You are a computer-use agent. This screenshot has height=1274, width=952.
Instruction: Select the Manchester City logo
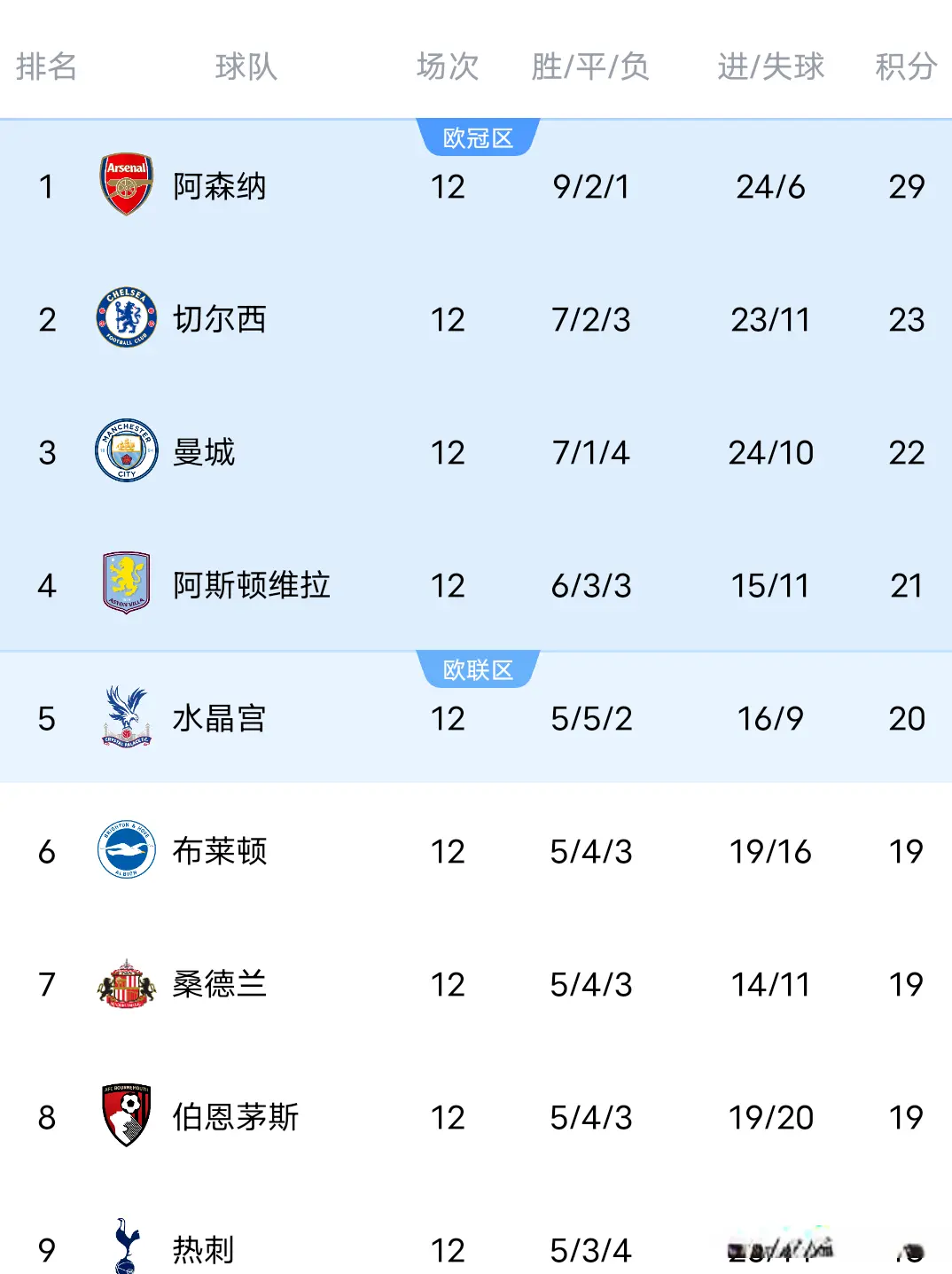[x=127, y=450]
